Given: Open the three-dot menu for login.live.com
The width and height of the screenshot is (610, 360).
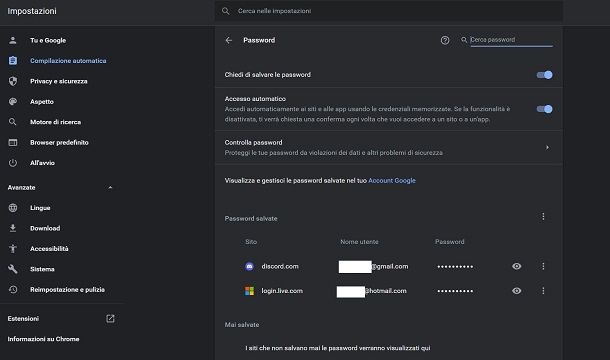Looking at the screenshot, I should point(543,291).
